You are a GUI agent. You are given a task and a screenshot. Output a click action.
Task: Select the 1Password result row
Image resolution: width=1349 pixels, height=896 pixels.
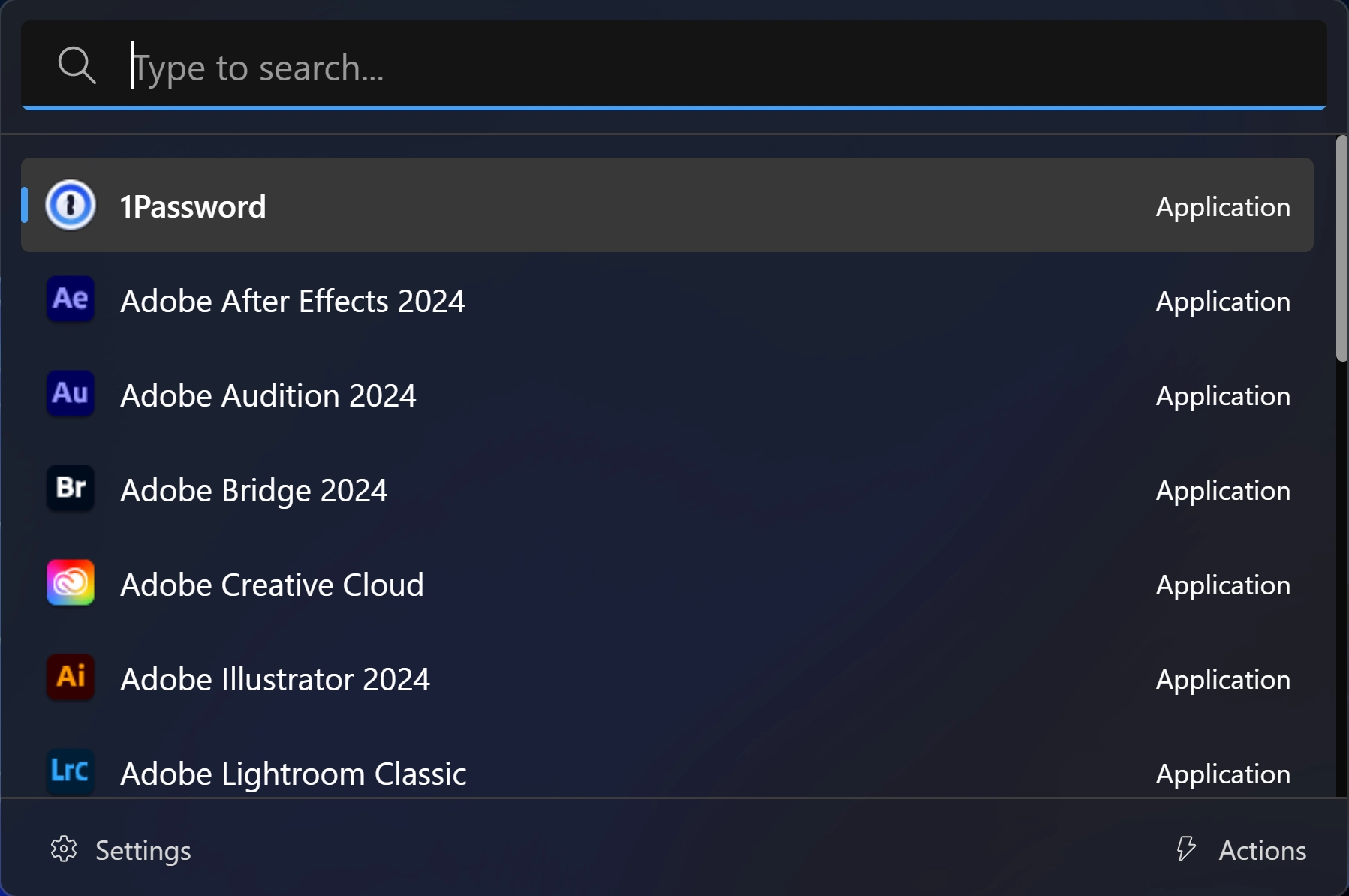[x=667, y=205]
